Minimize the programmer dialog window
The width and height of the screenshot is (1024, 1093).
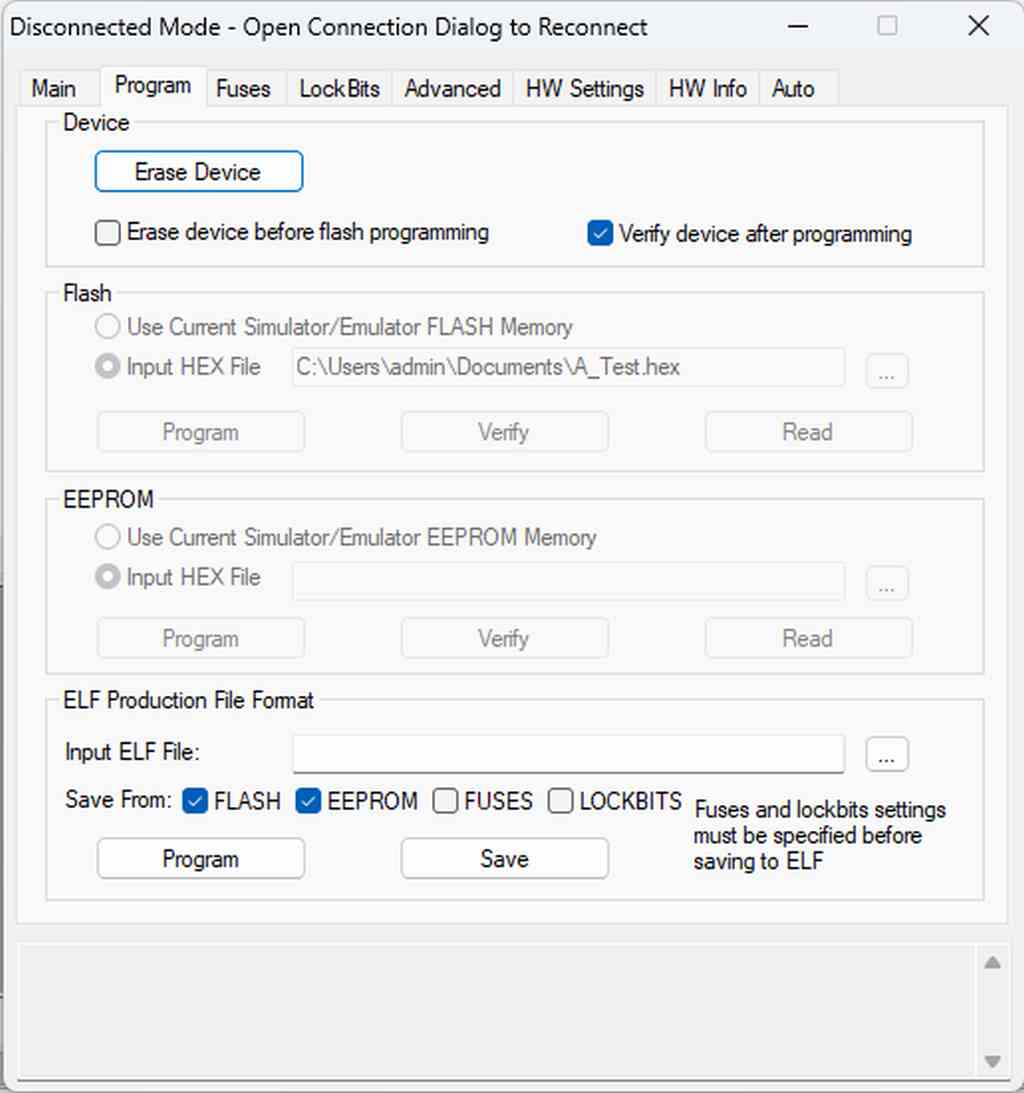point(798,26)
